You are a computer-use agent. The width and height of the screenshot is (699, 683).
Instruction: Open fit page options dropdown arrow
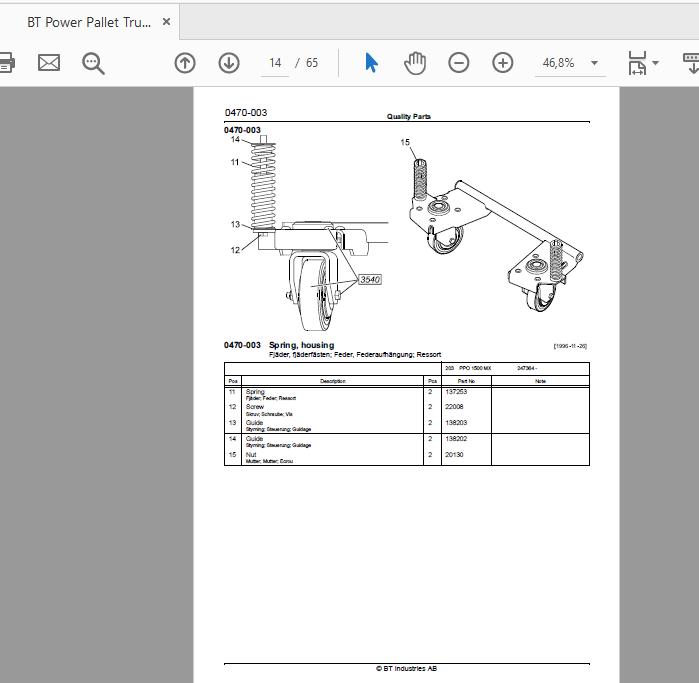655,63
